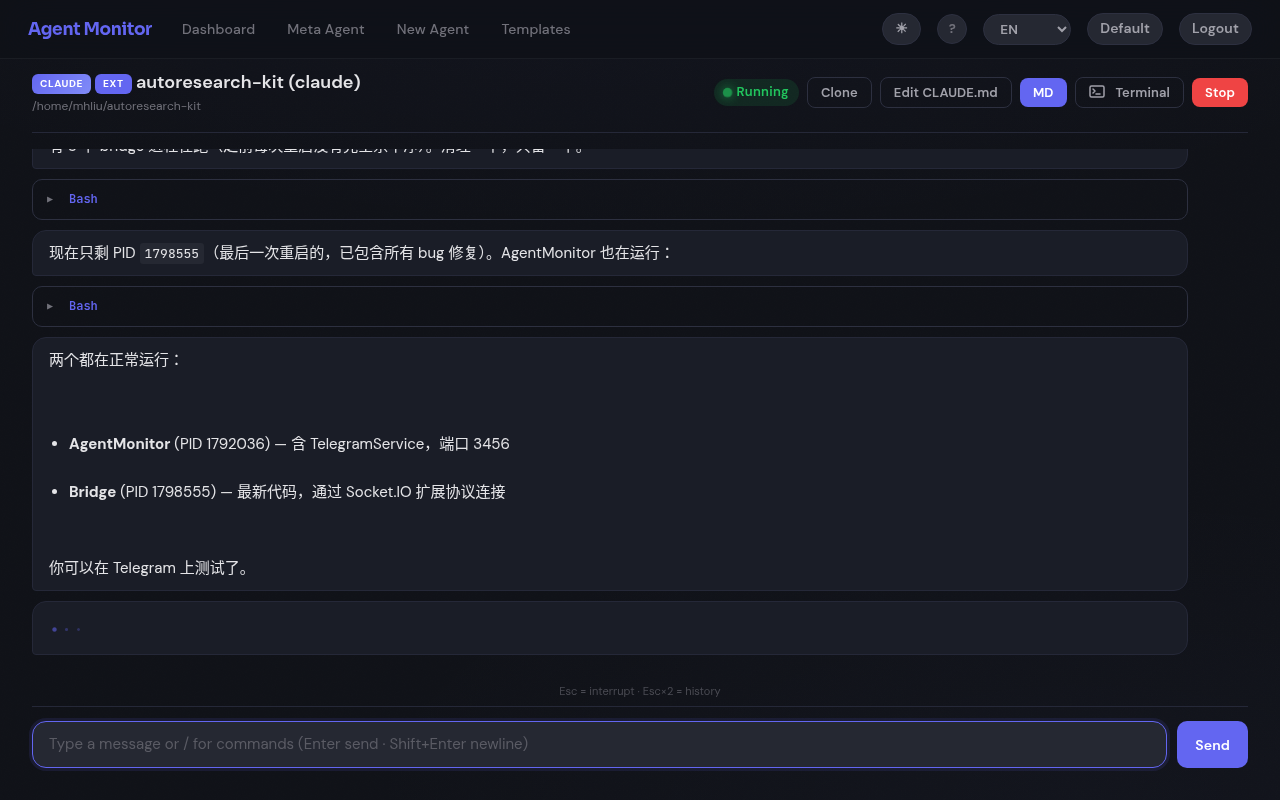Log out using the Logout button
1280x800 pixels.
click(x=1215, y=29)
